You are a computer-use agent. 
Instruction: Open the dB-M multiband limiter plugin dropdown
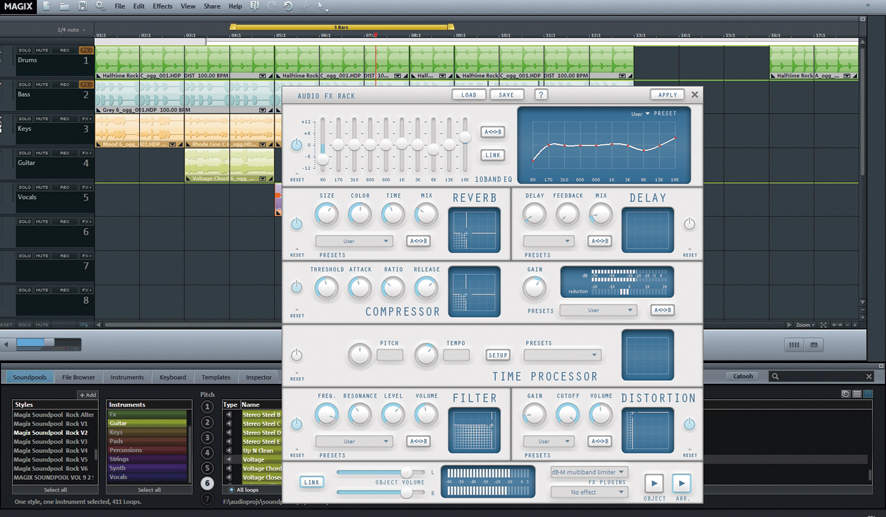(588, 472)
